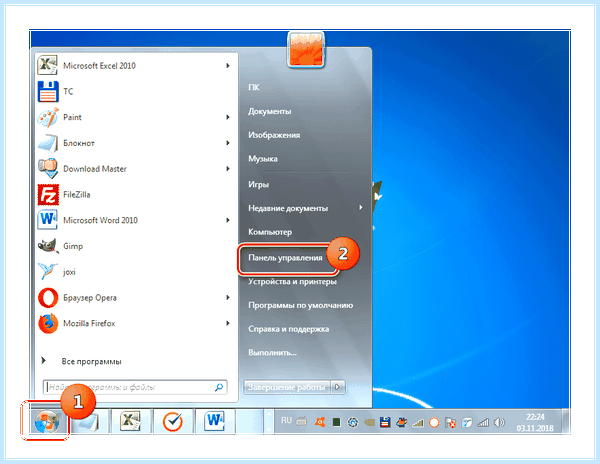The image size is (600, 464).
Task: Open ПК user folder link
Action: tap(254, 87)
